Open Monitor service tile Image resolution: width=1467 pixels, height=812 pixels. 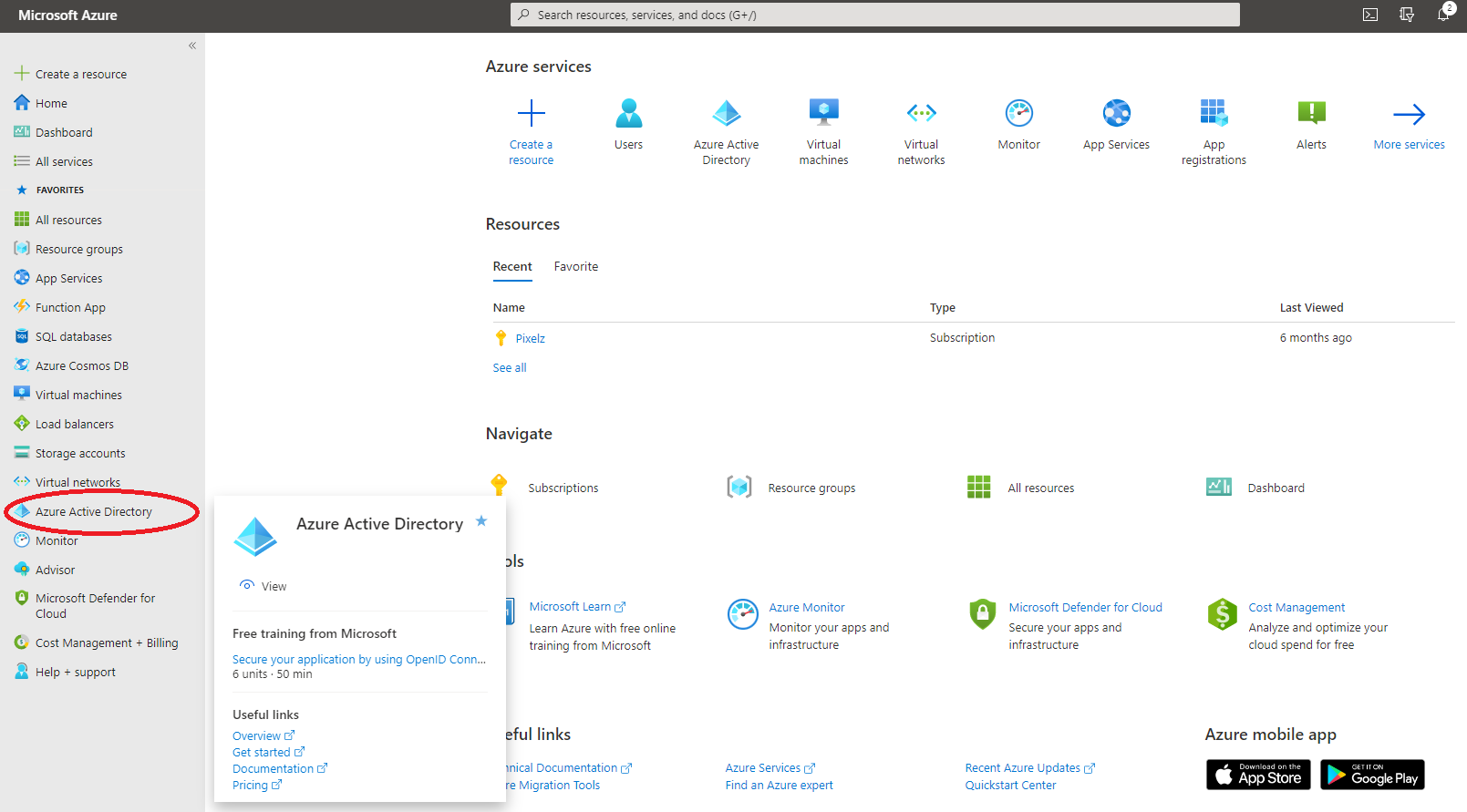click(1018, 125)
